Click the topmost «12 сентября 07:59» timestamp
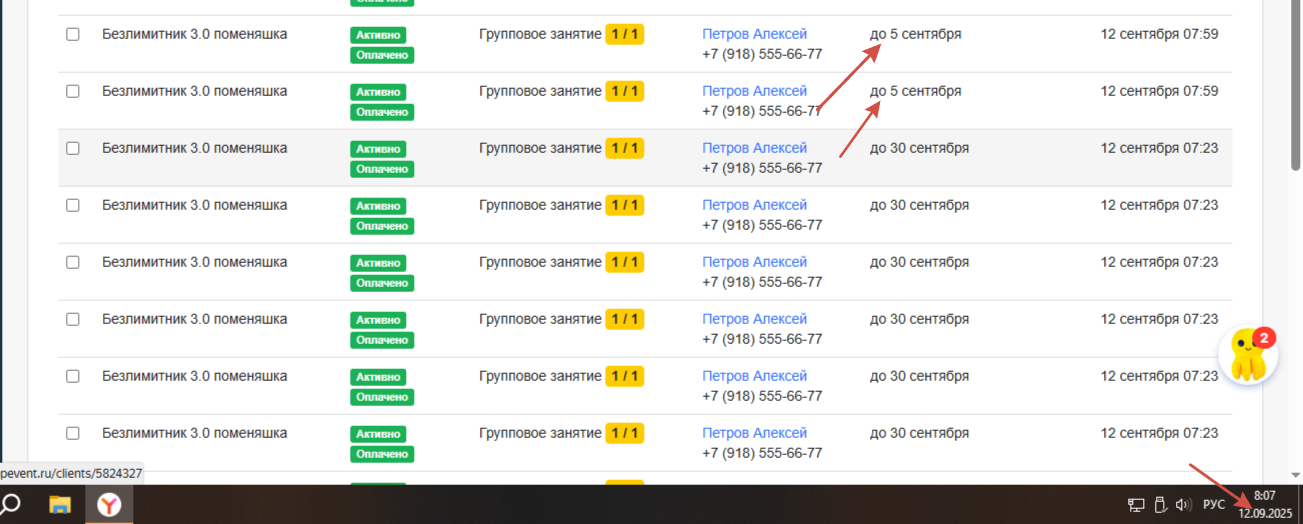Screen dimensions: 1303x524 tap(1159, 34)
